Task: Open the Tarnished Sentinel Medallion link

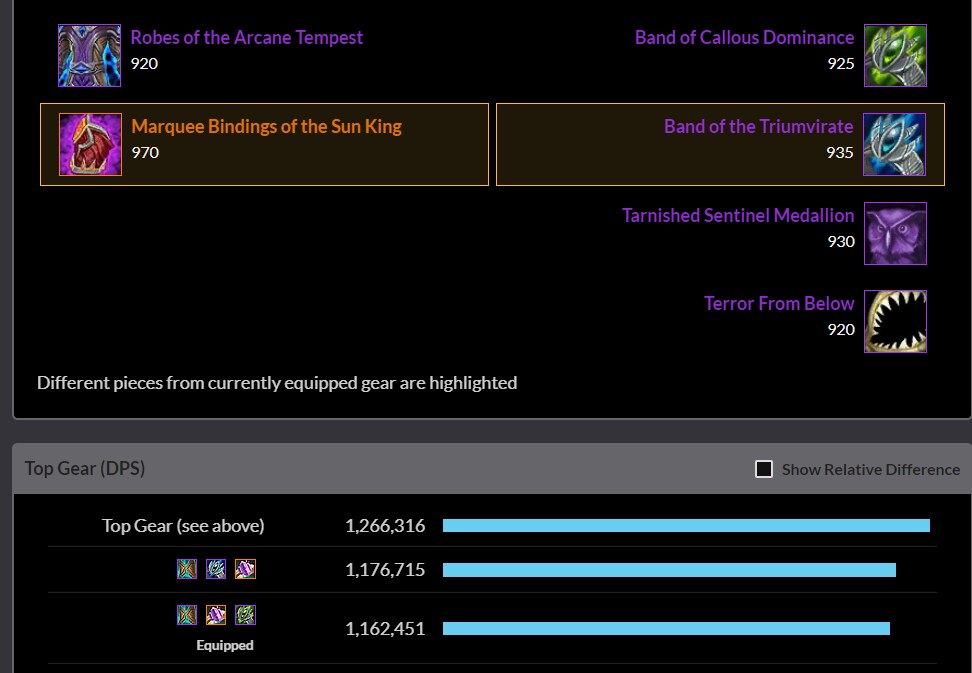Action: click(x=738, y=216)
